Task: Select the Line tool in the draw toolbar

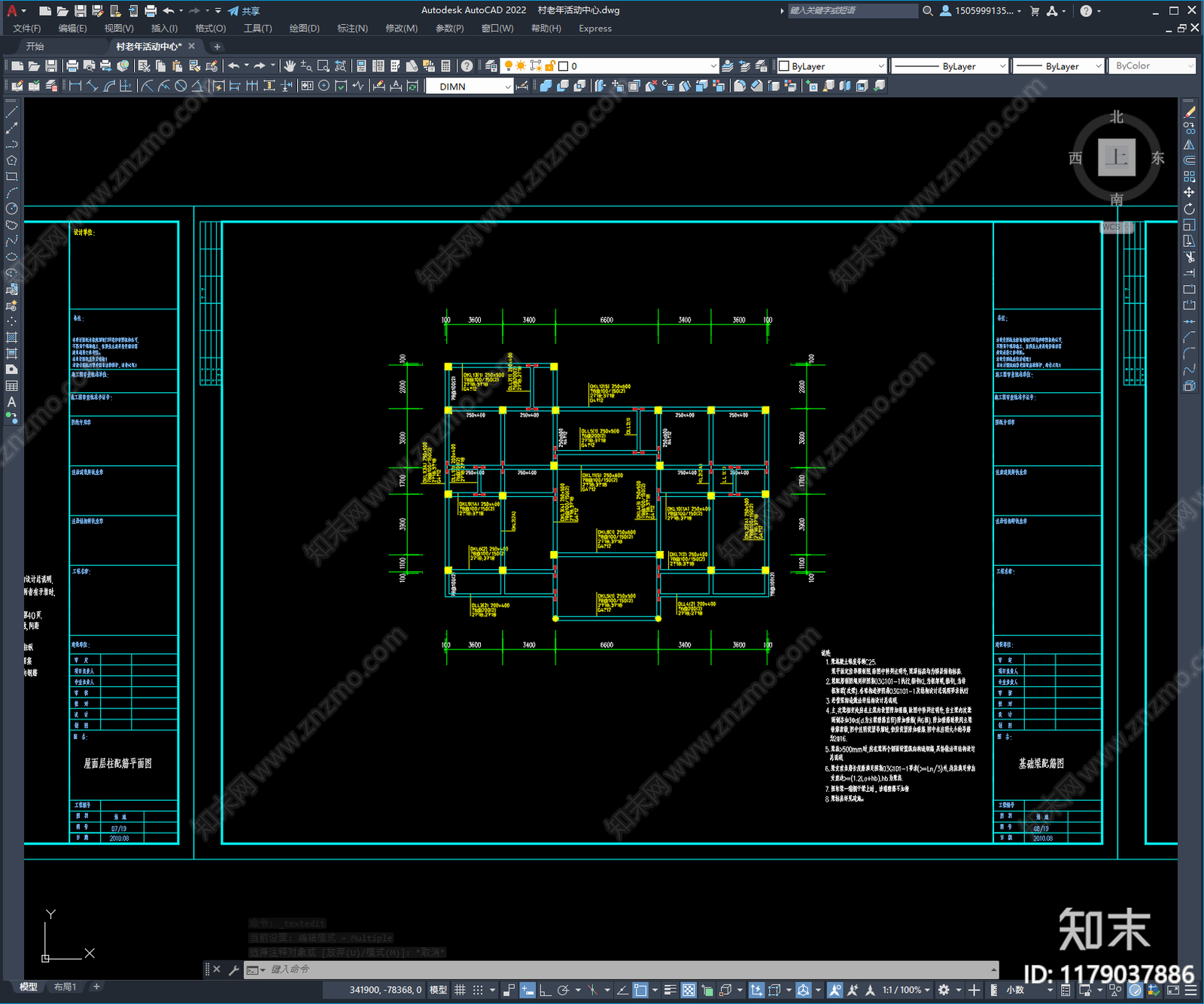Action: [x=12, y=111]
